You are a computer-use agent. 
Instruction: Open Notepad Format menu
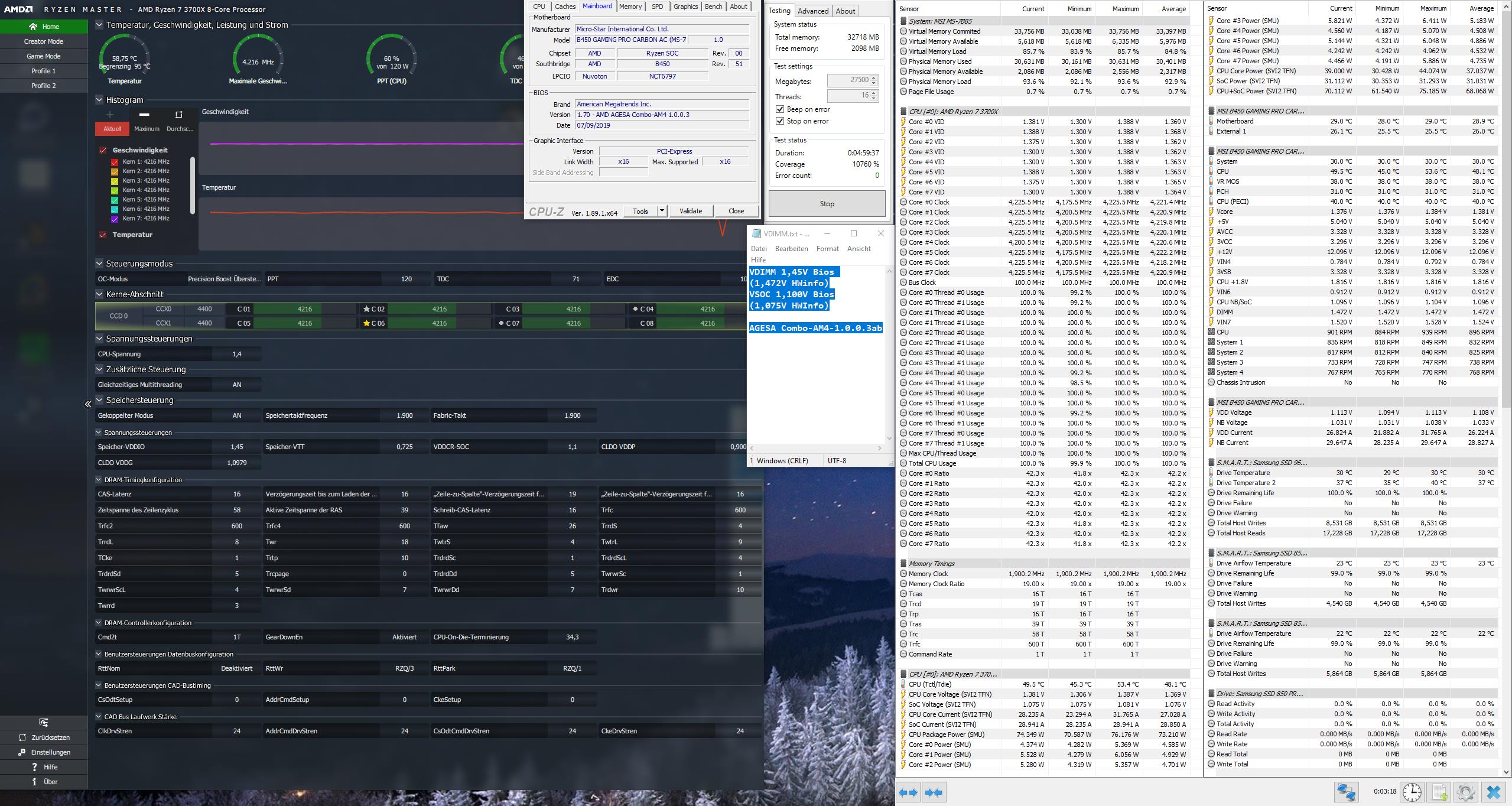[827, 249]
